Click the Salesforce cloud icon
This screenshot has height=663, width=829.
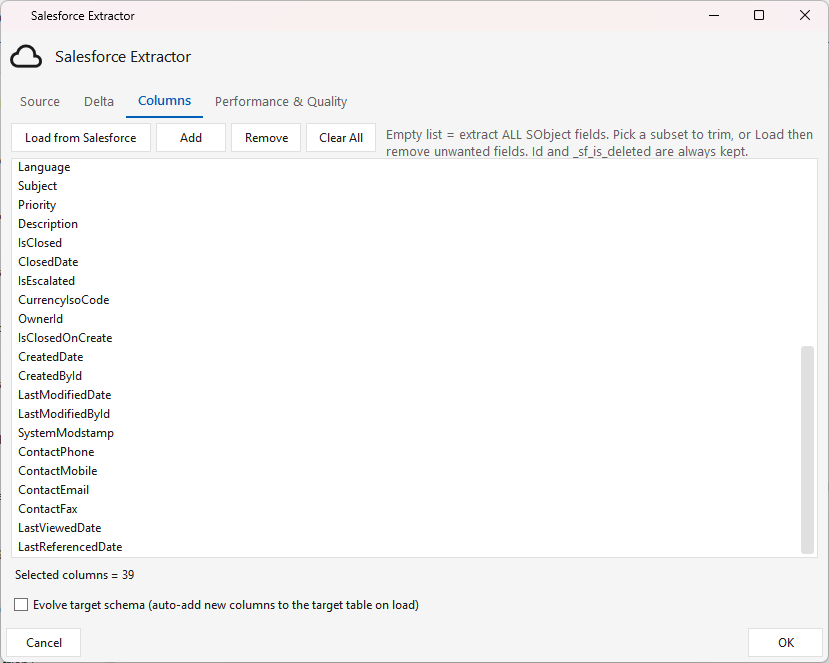[x=26, y=57]
